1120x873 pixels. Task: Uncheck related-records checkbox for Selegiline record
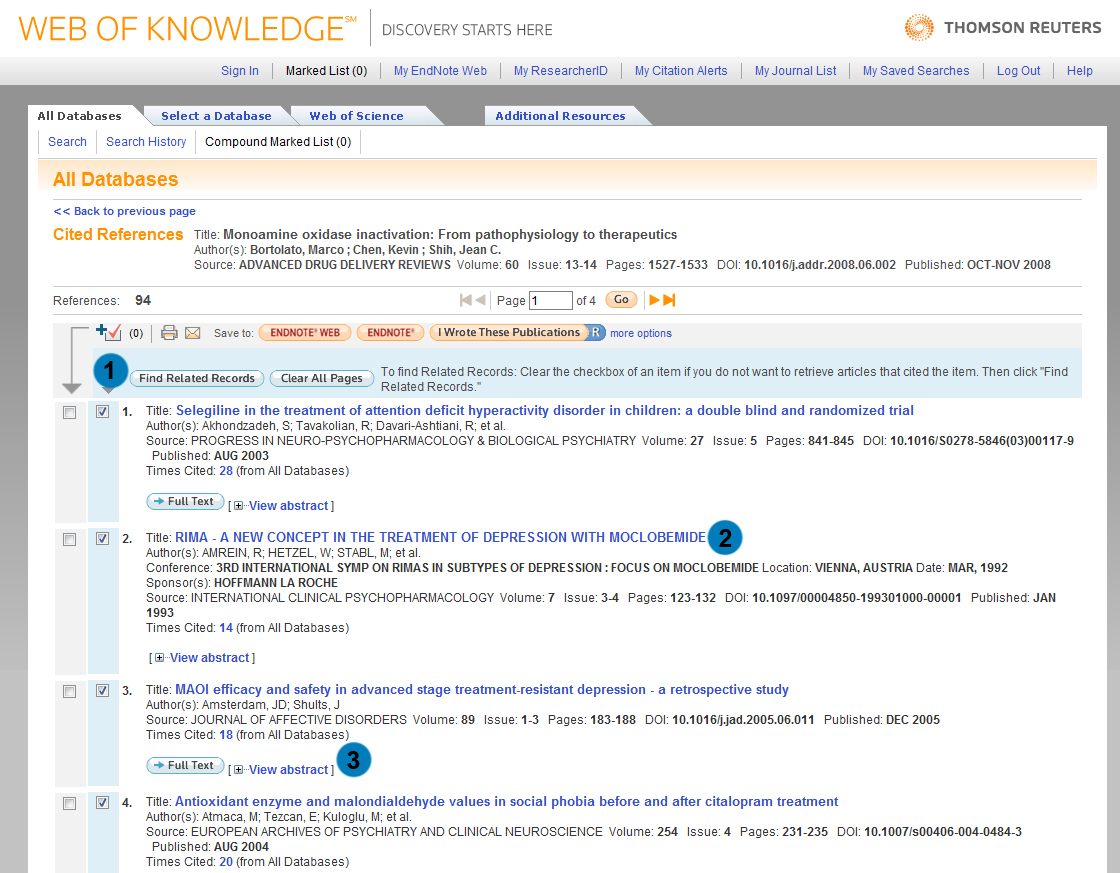pos(102,411)
